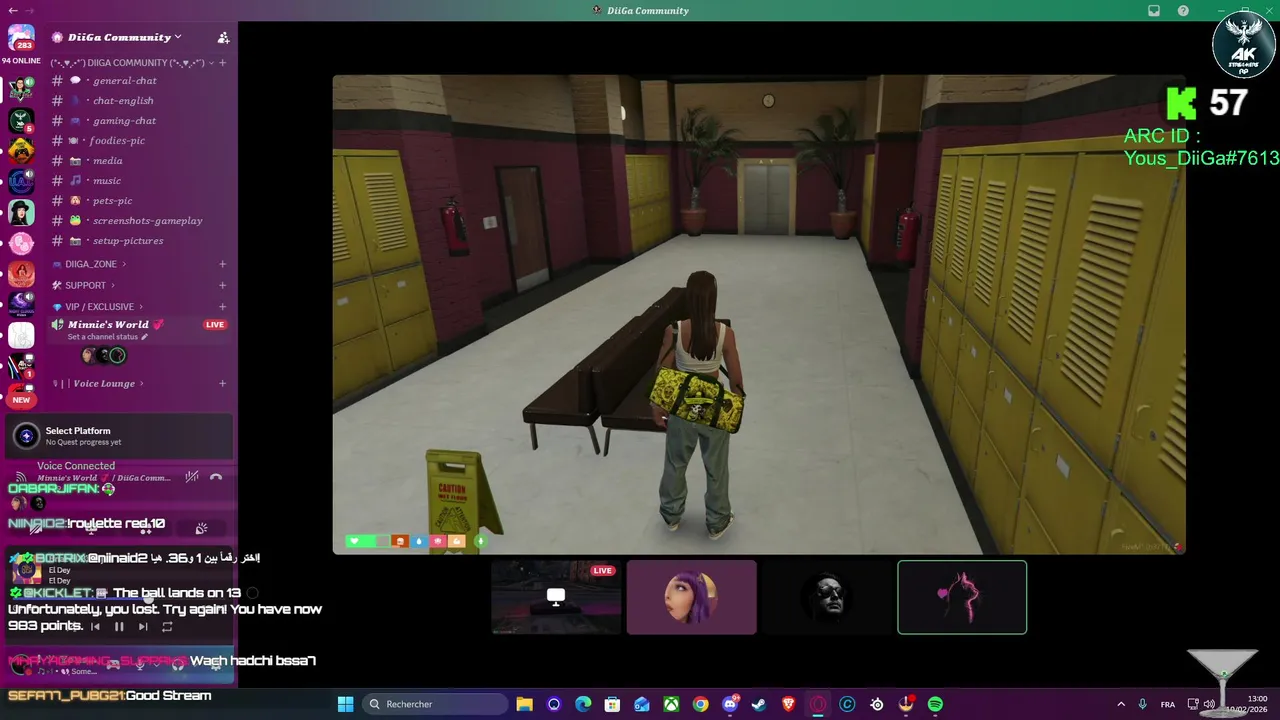Open server with 283 badge
1280x720 pixels.
pos(21,38)
